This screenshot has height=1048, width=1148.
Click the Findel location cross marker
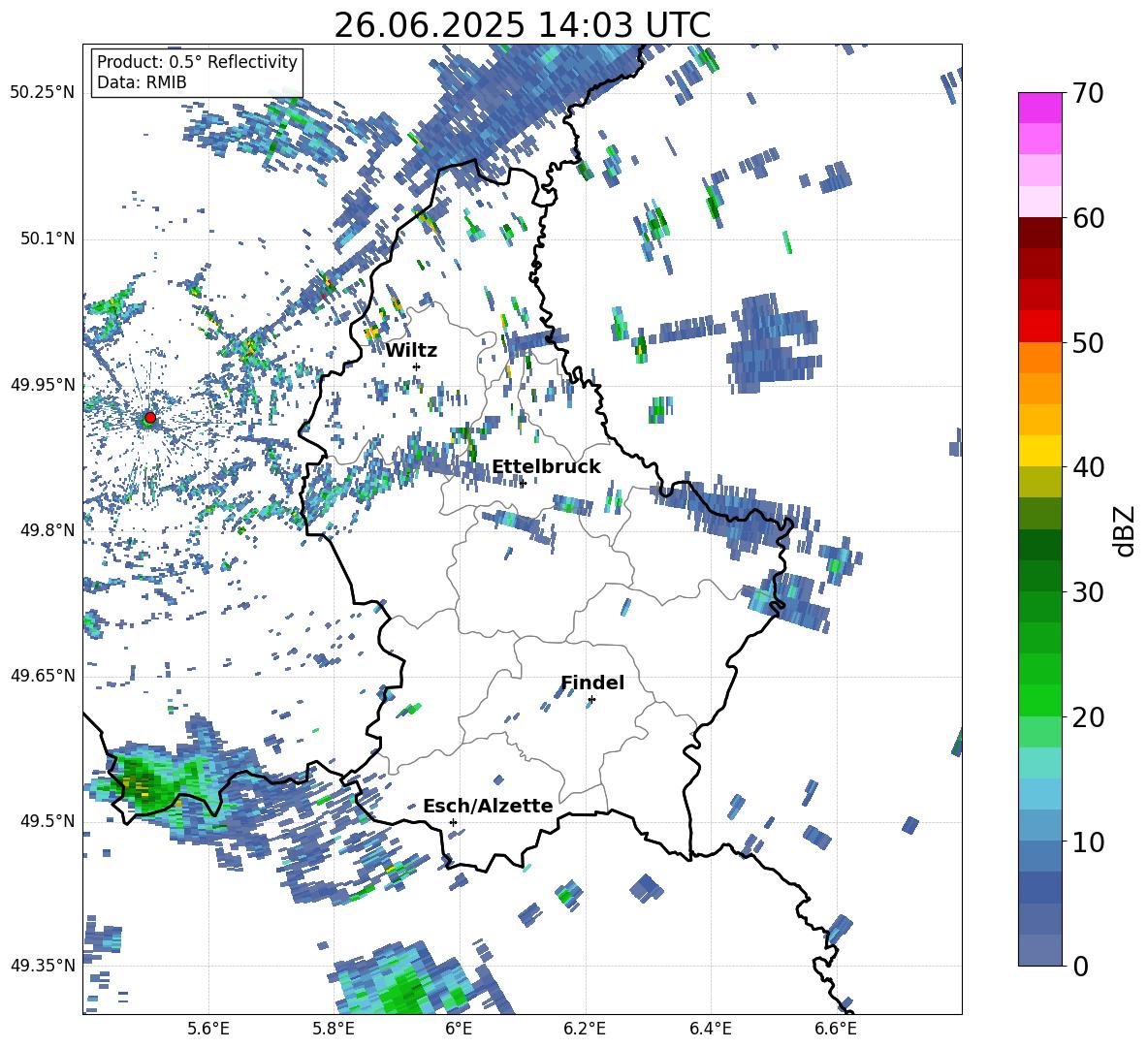[591, 700]
